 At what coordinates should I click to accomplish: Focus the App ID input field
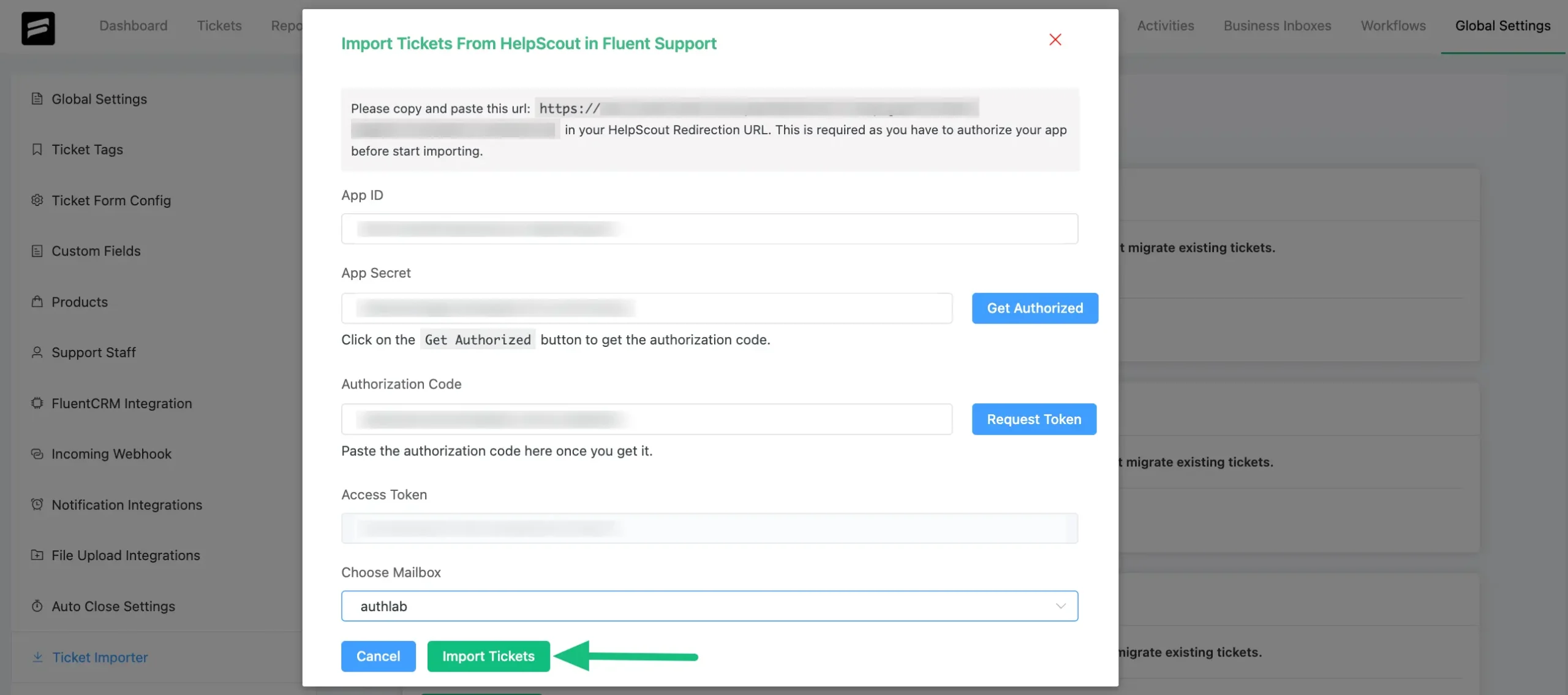[709, 229]
